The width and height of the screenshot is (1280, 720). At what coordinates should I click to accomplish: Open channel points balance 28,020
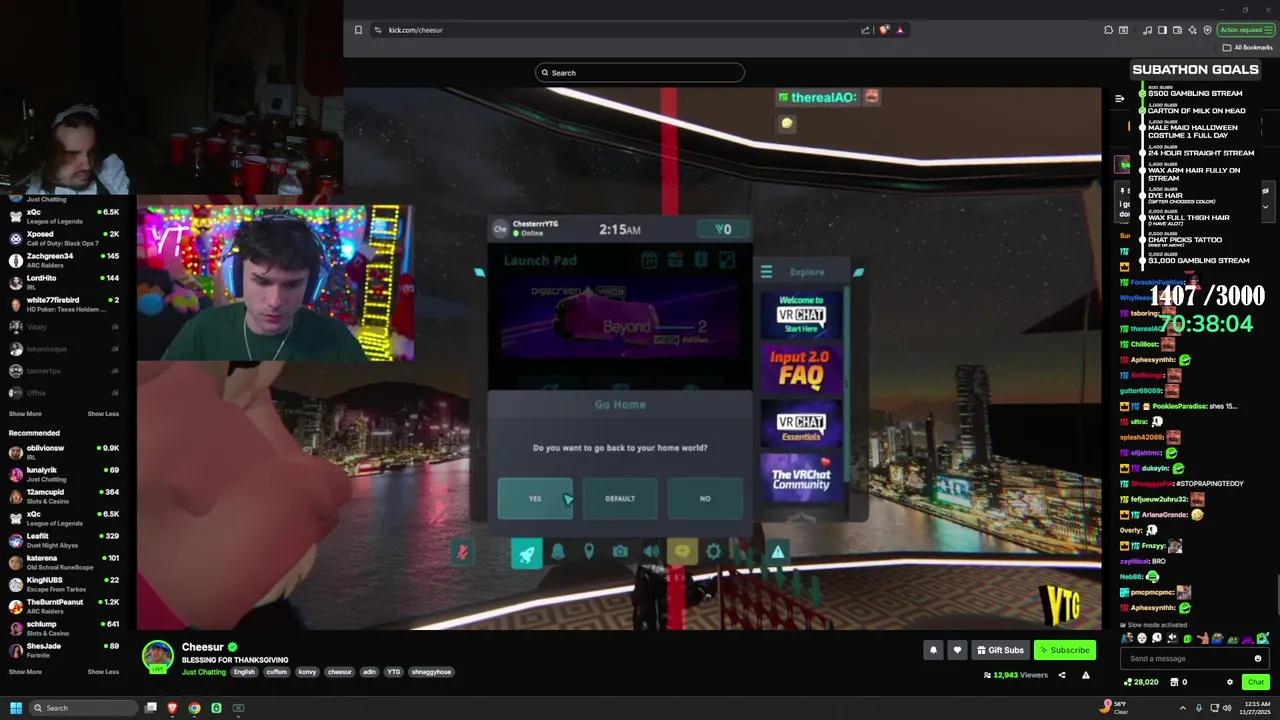point(1141,682)
